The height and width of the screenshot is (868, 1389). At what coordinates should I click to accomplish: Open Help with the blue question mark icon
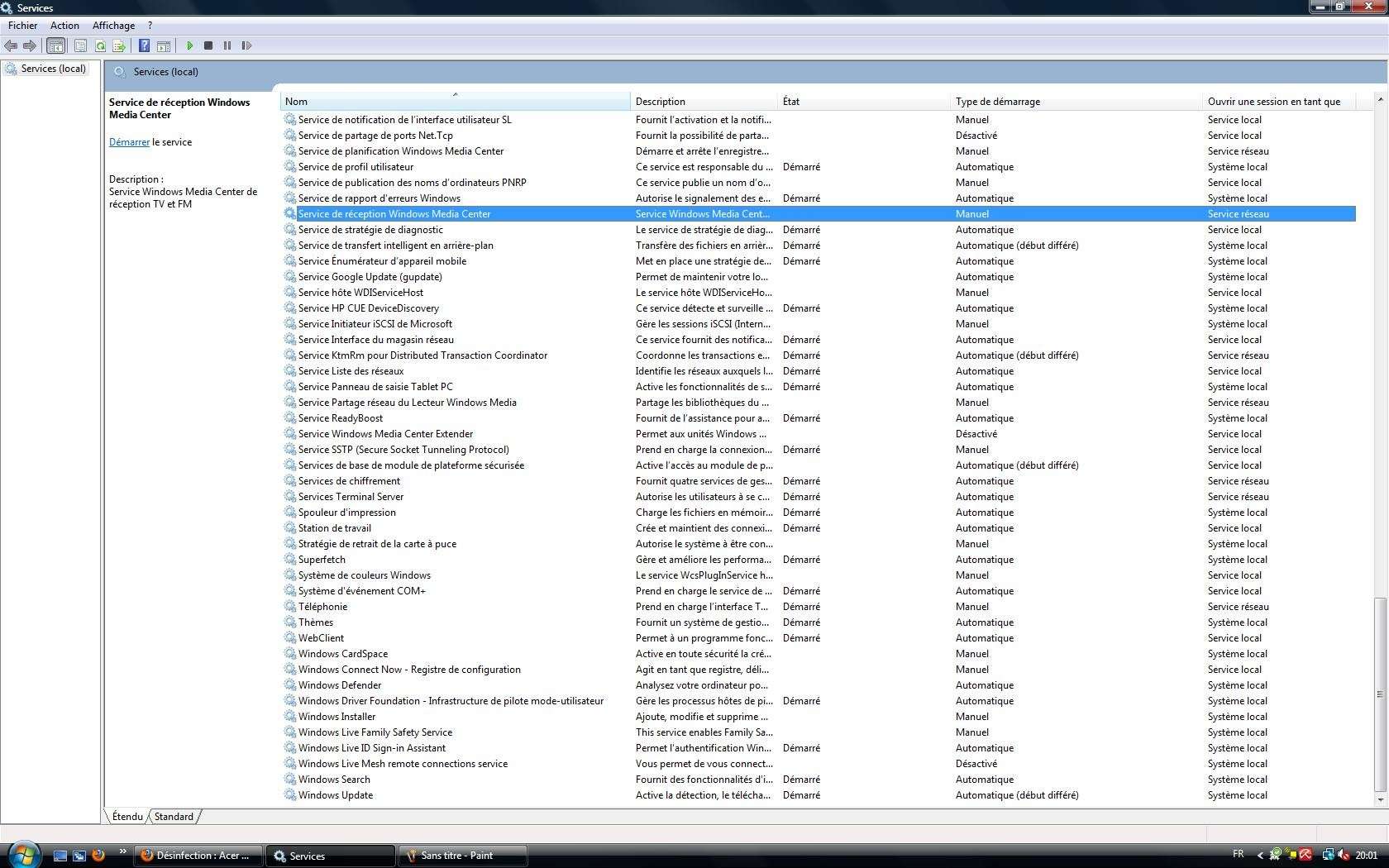point(144,45)
